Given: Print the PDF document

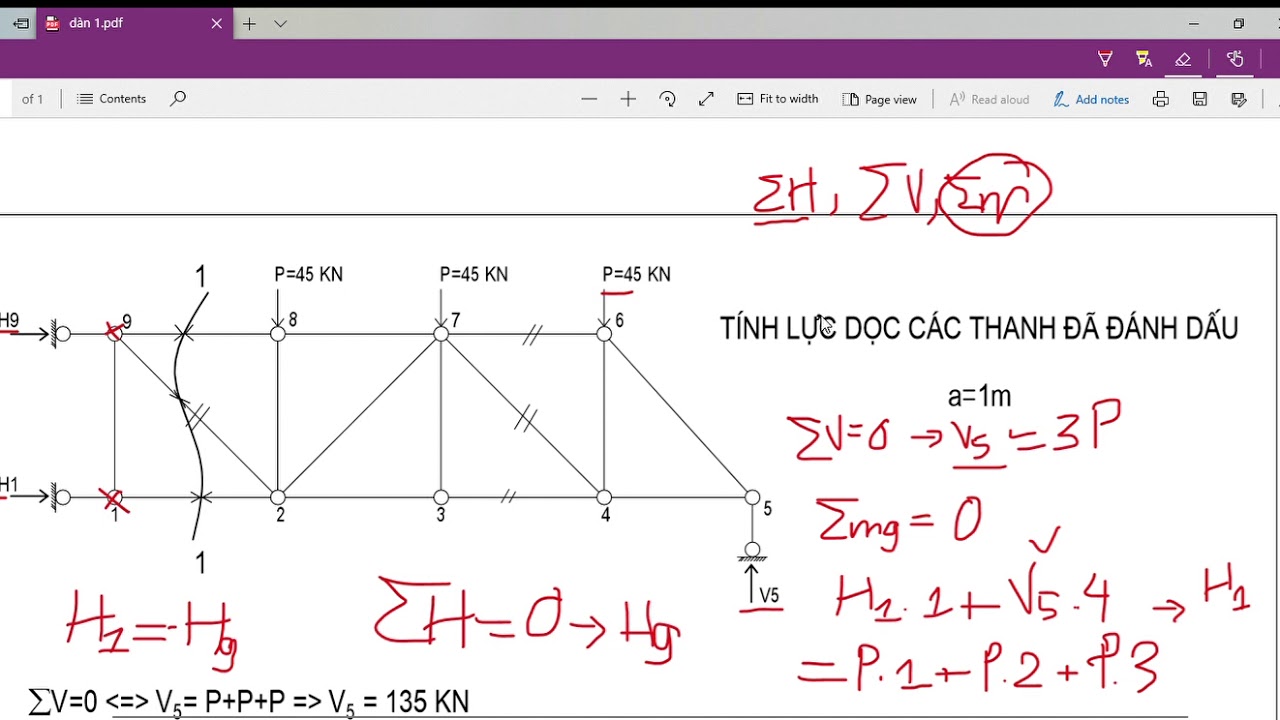Looking at the screenshot, I should tap(1160, 99).
